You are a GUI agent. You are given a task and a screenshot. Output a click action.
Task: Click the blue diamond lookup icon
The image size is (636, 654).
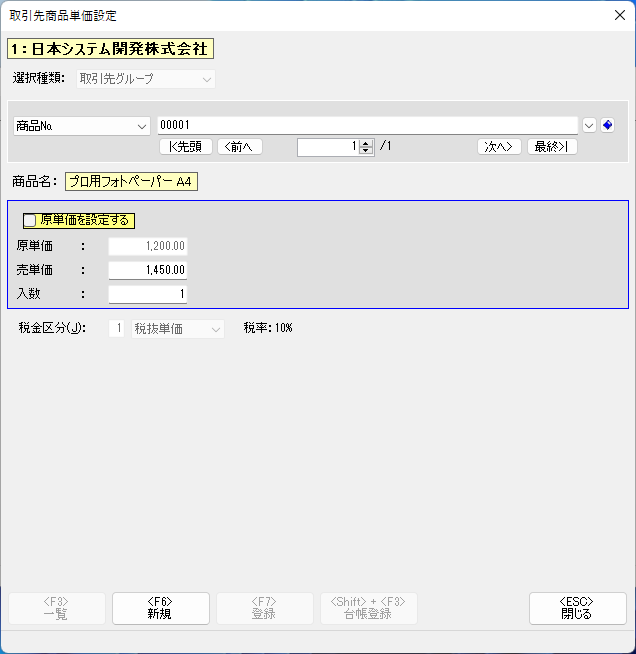pyautogui.click(x=607, y=125)
